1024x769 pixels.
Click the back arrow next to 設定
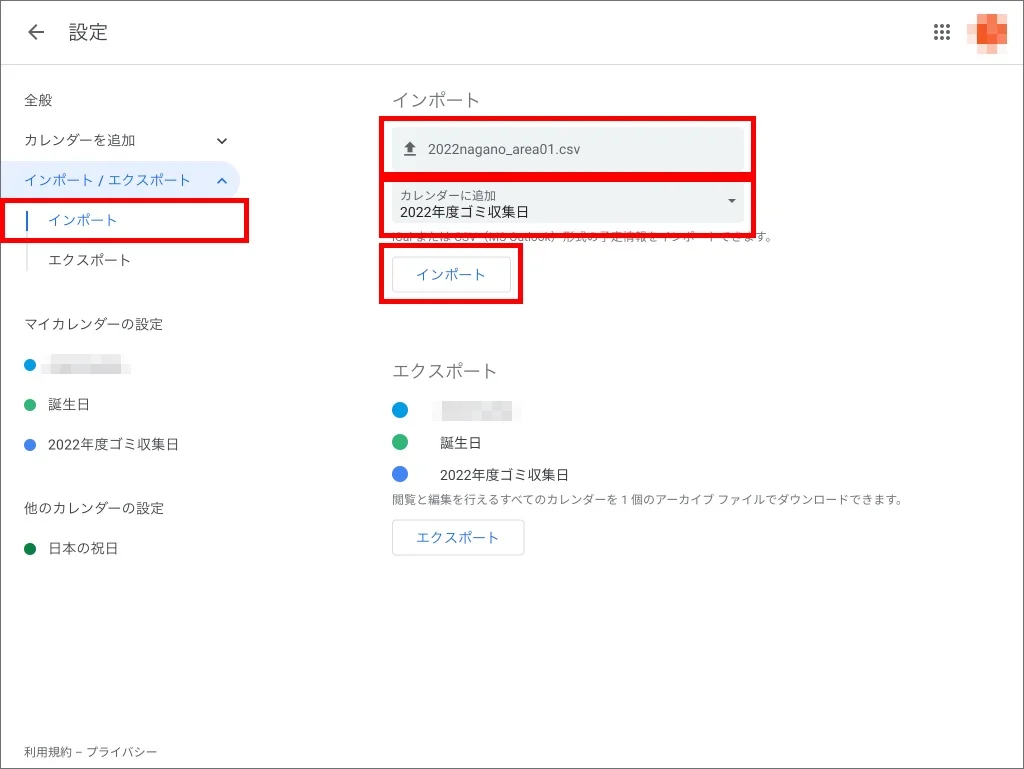tap(36, 32)
